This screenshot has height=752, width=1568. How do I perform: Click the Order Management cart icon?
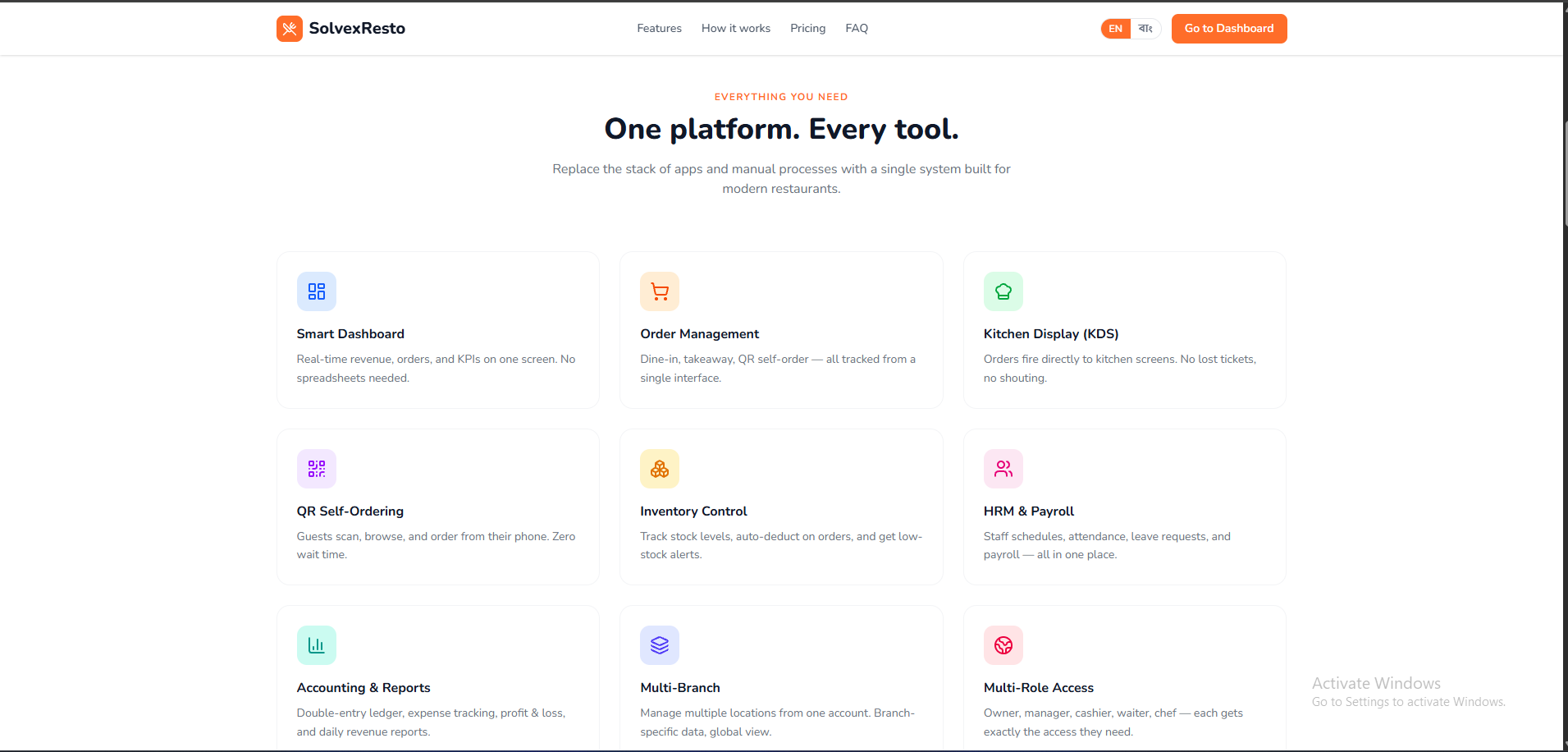tap(660, 291)
